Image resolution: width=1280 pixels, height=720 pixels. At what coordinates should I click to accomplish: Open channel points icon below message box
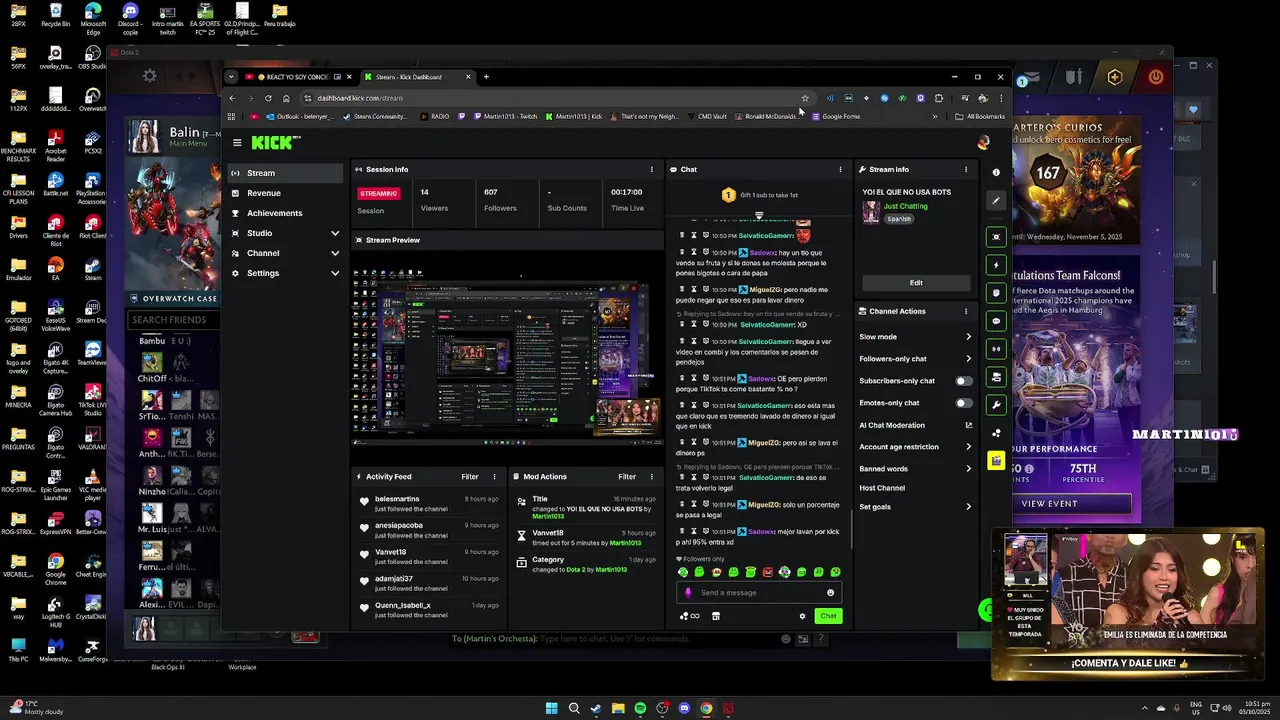point(690,616)
